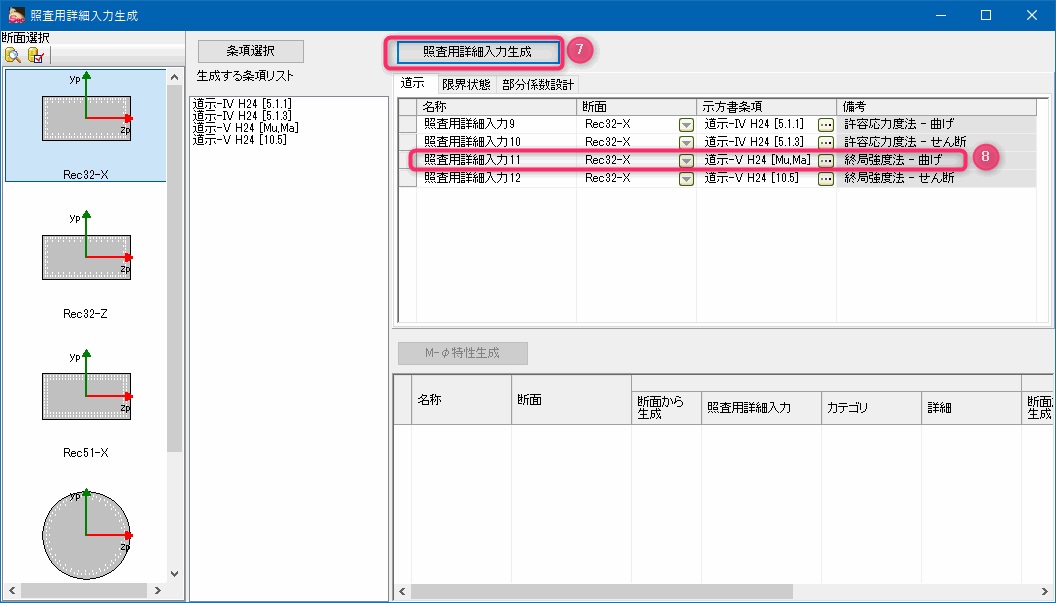
Task: Click ellipsis button for 道示-IV H24 [5.1.1] row
Action: click(x=826, y=125)
